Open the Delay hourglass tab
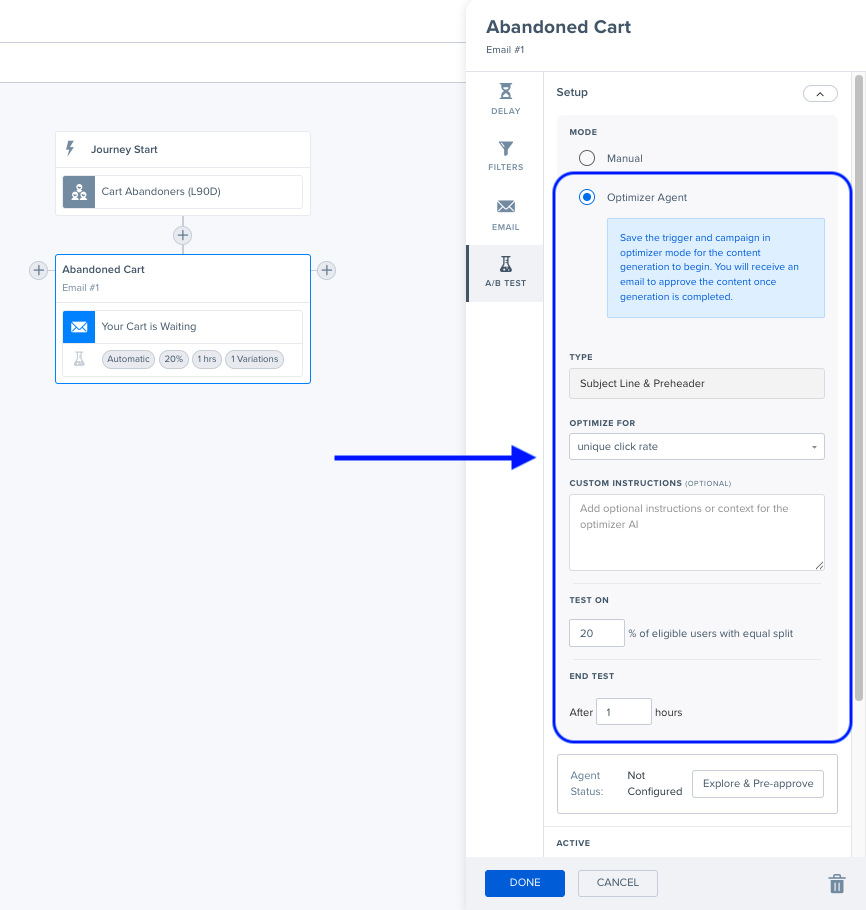Image resolution: width=866 pixels, height=910 pixels. [x=505, y=98]
